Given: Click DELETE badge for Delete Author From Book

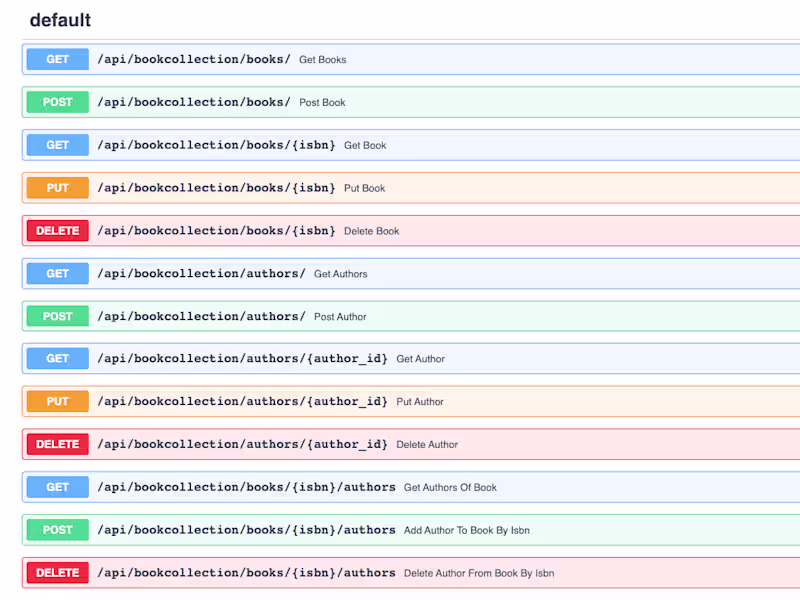Looking at the screenshot, I should [58, 573].
